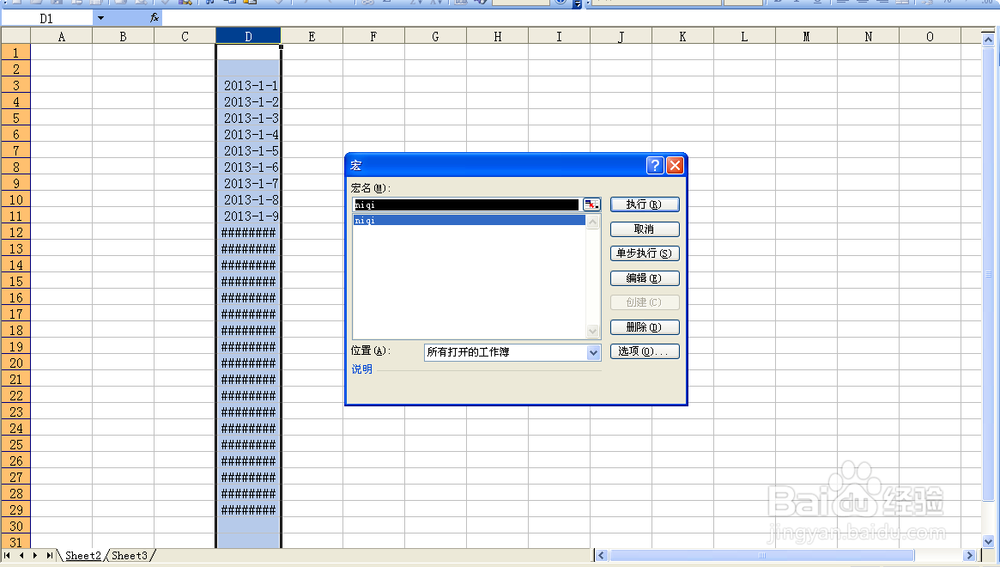Click the 单步执行 step-into button

tap(644, 253)
